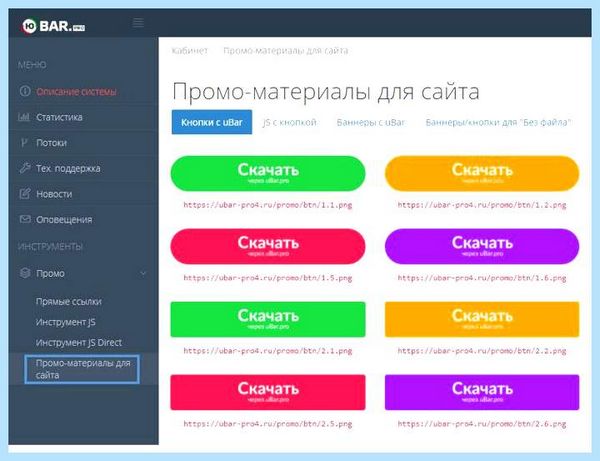Image resolution: width=600 pixels, height=461 pixels.
Task: Click the uBAR.pro logo
Action: coord(54,26)
